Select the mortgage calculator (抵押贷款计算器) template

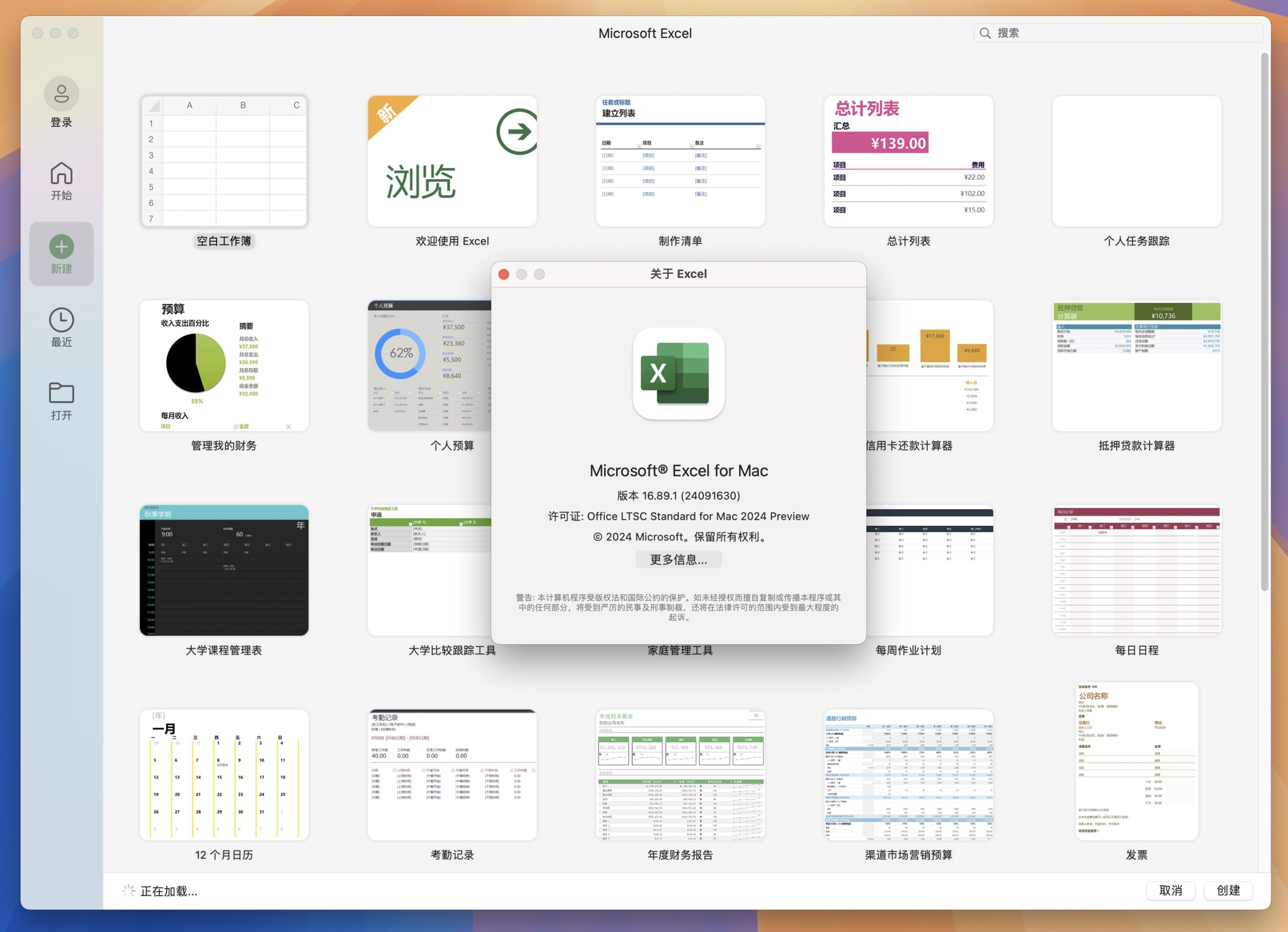[x=1137, y=366]
